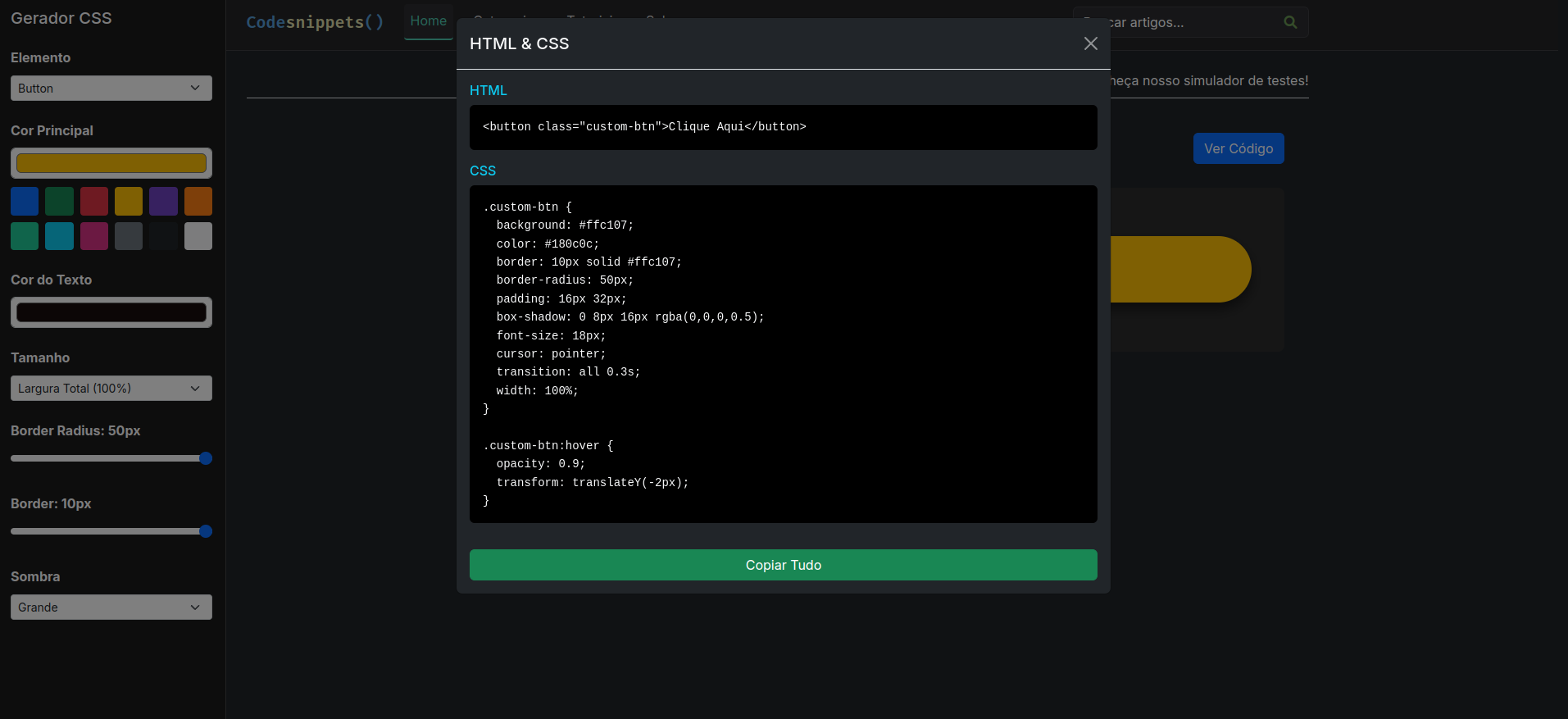Open the Sombra dropdown showing Grande
The image size is (1568, 719).
tap(111, 608)
